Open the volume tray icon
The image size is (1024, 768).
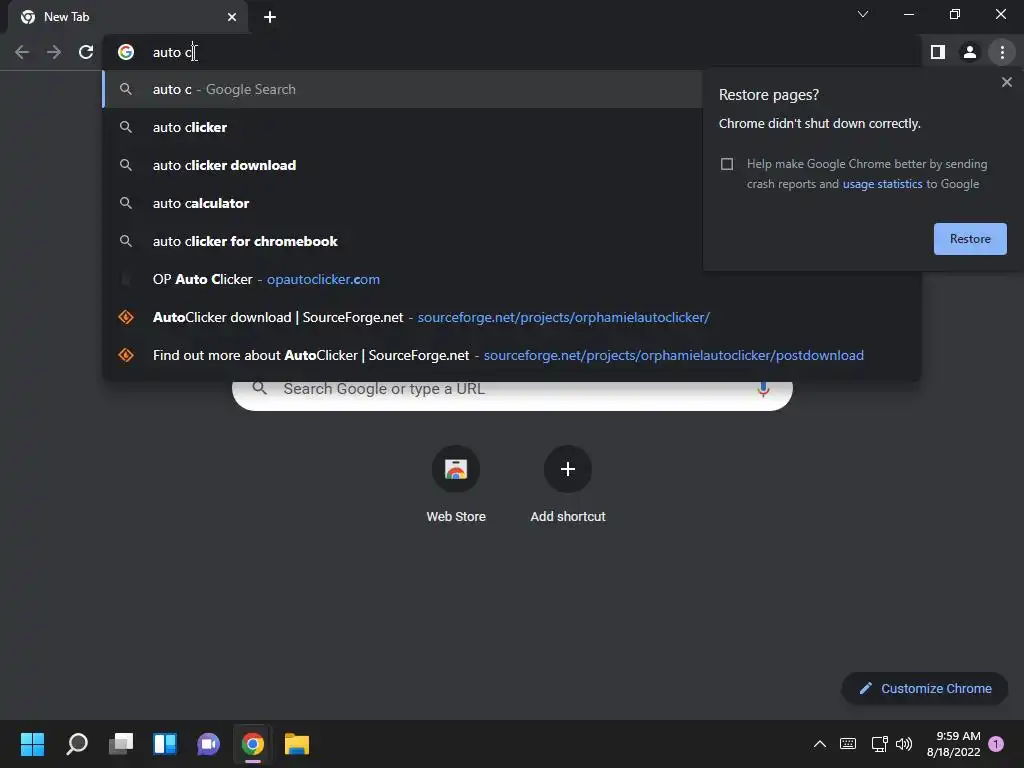click(904, 744)
